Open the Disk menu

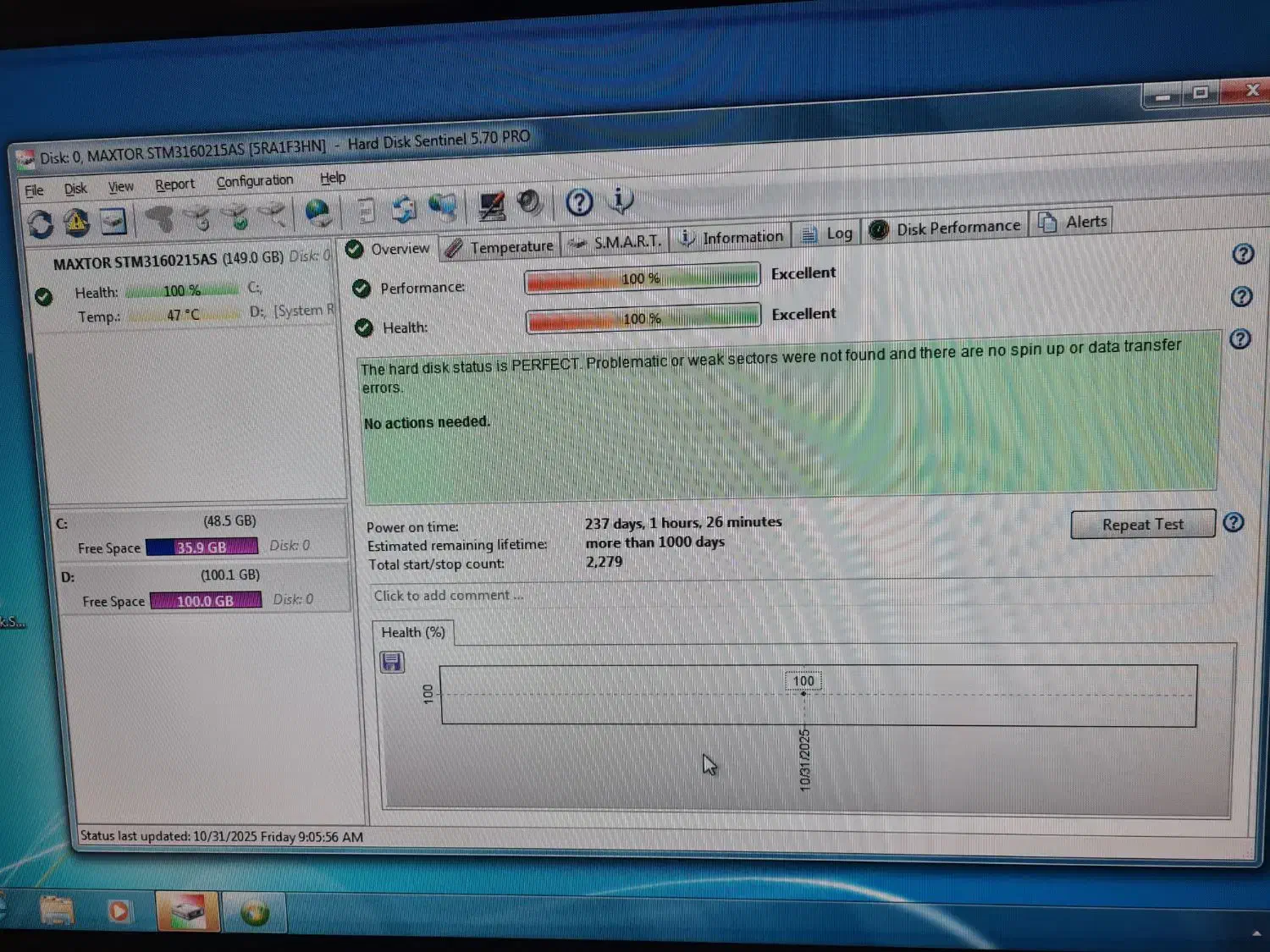[x=75, y=189]
